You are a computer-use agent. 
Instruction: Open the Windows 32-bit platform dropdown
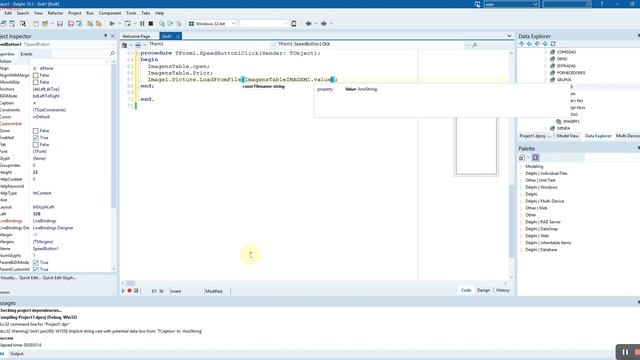click(x=233, y=24)
